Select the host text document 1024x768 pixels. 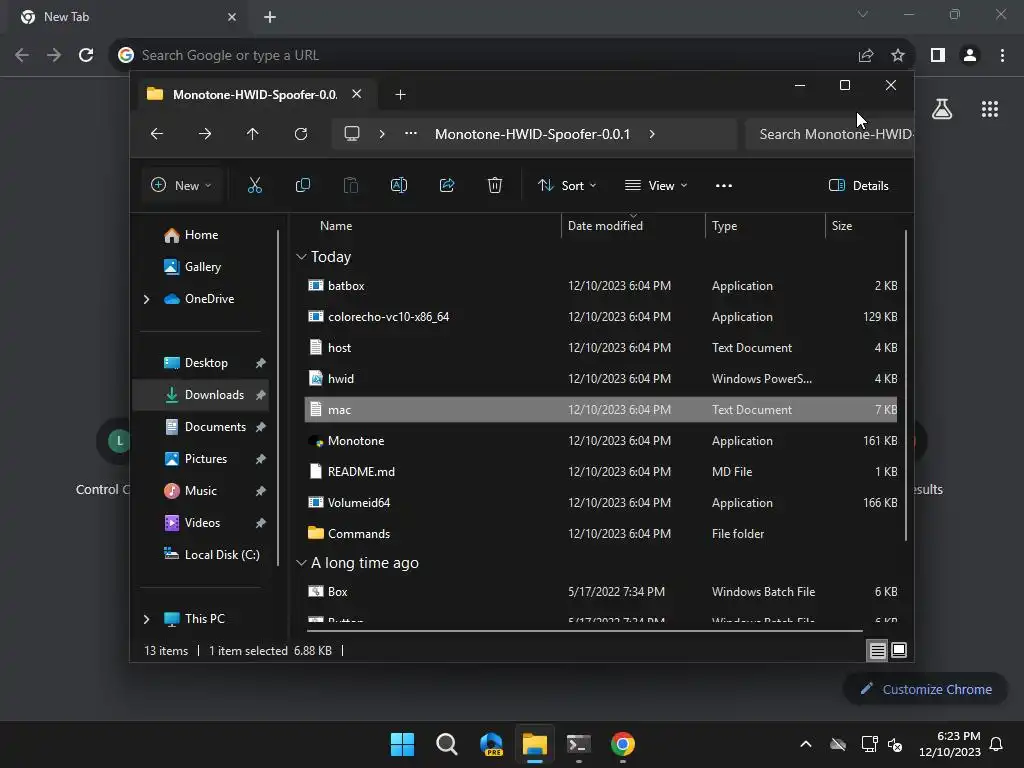tap(601, 348)
